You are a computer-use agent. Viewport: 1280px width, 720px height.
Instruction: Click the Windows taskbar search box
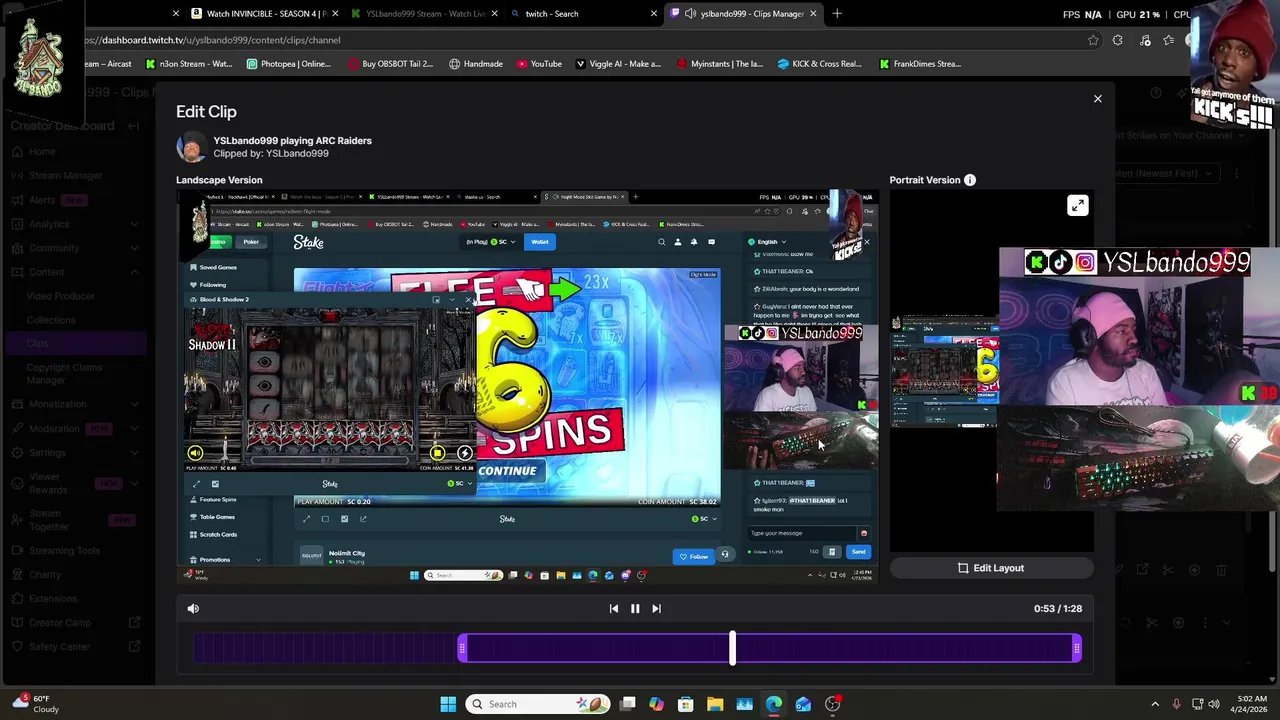coord(538,704)
